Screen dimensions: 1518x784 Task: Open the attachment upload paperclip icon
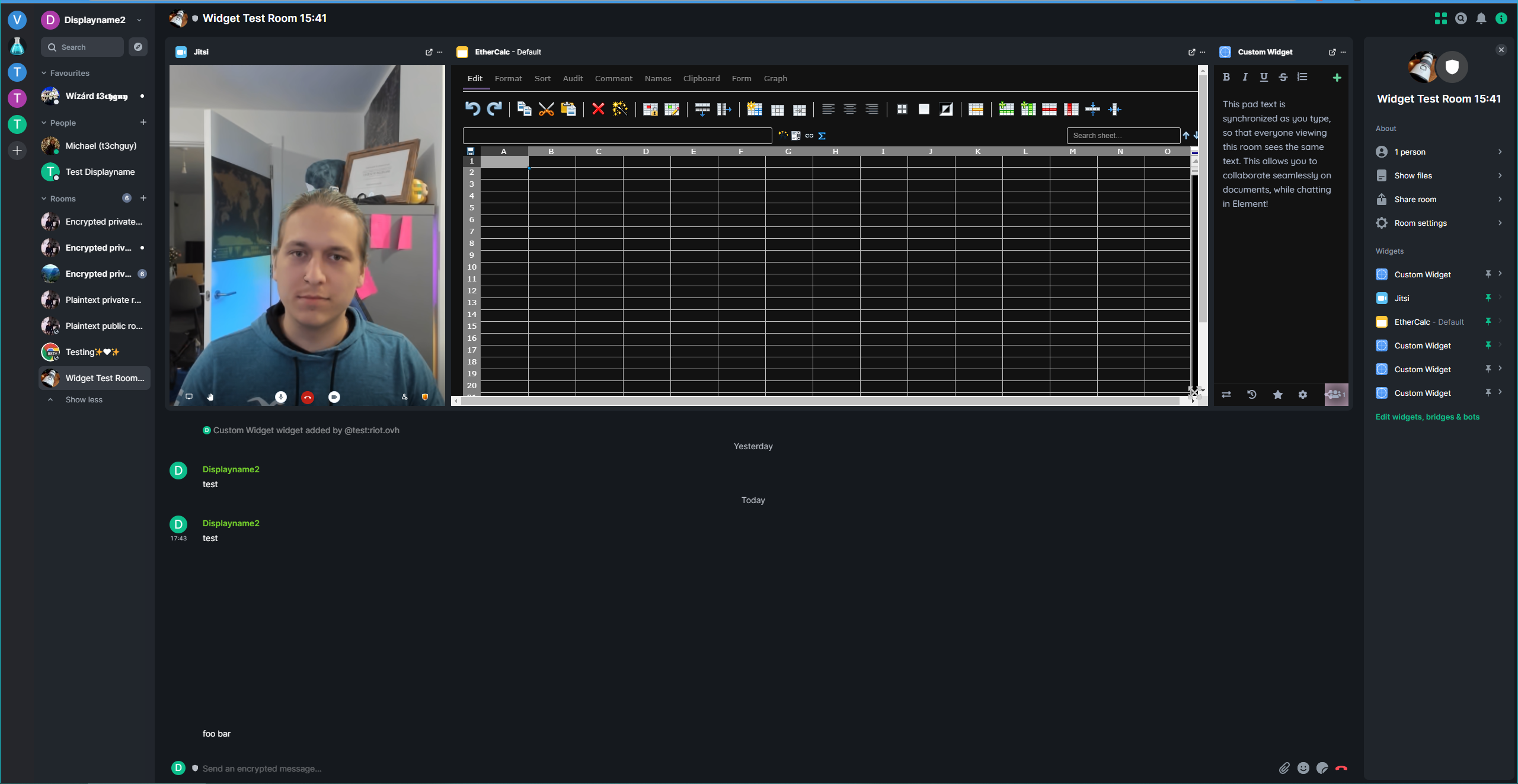click(x=1284, y=768)
